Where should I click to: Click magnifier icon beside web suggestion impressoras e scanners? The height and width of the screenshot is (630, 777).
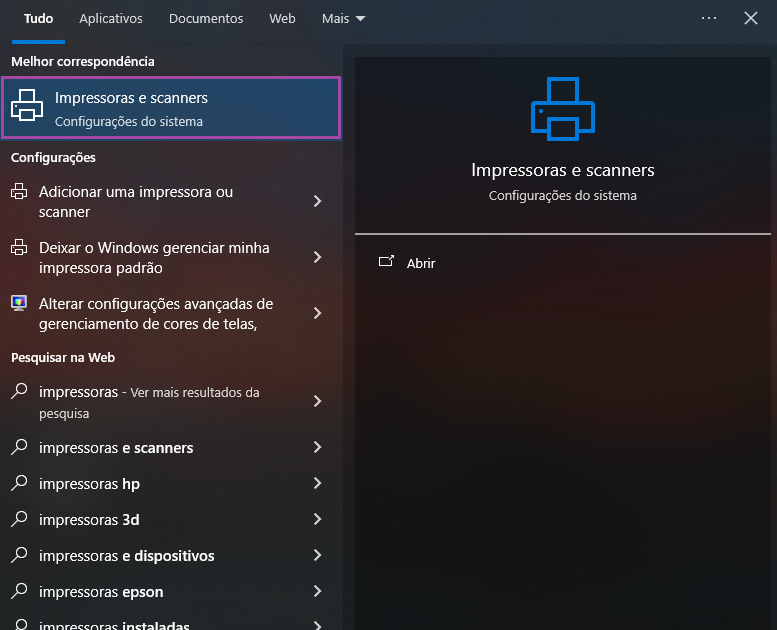(19, 447)
